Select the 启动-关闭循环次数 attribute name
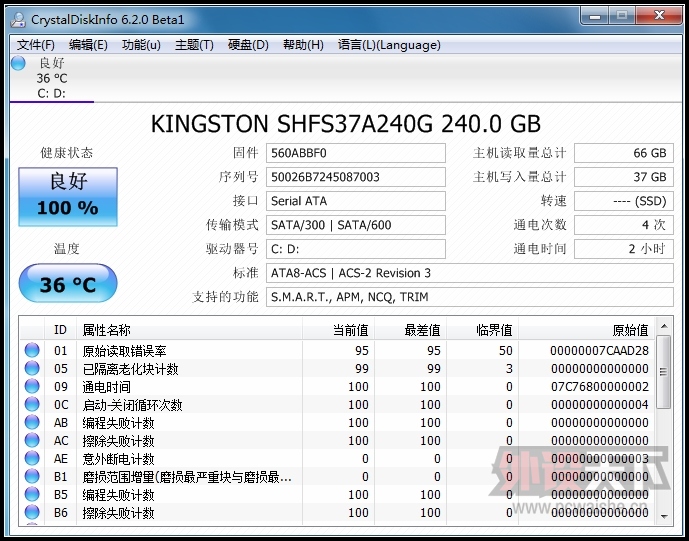The width and height of the screenshot is (689, 541). tap(132, 405)
